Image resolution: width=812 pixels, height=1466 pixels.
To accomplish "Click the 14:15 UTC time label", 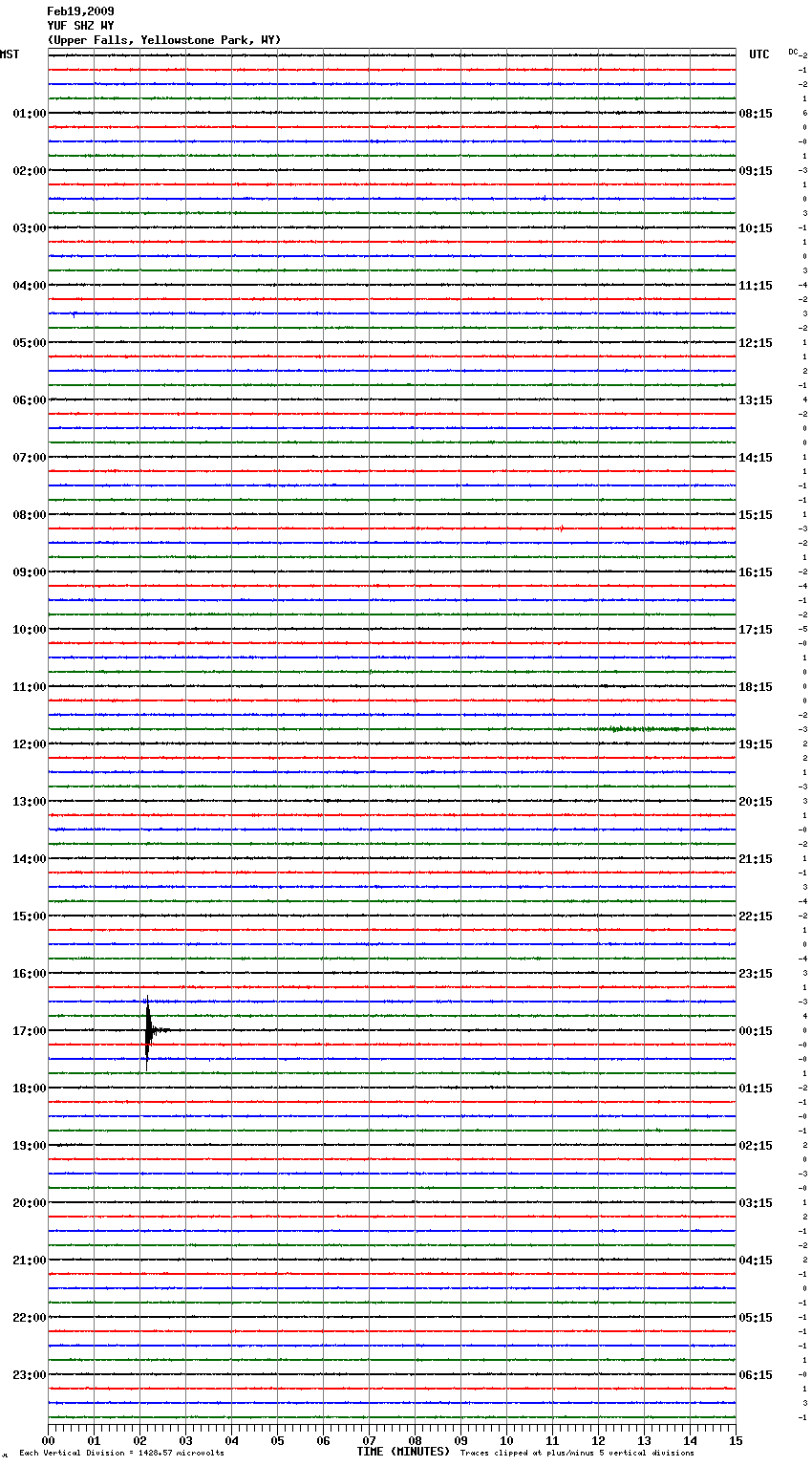I will click(756, 458).
